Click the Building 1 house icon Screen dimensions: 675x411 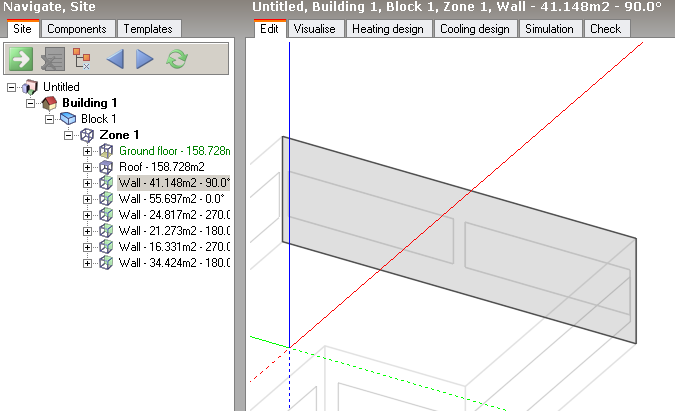coord(50,103)
